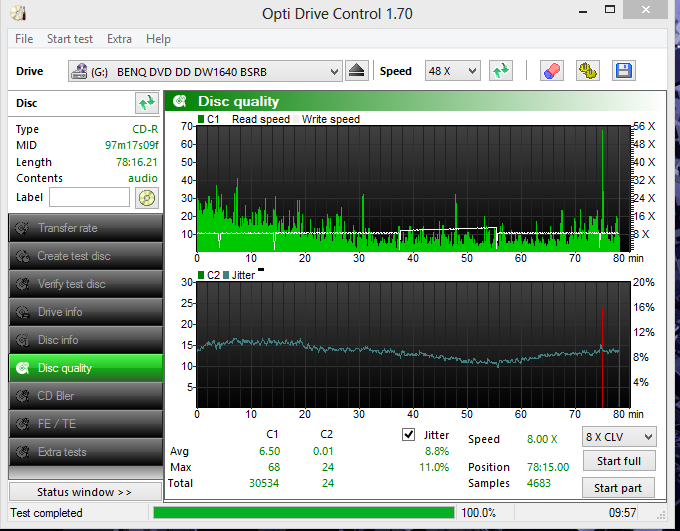Click the Samples value 4683
This screenshot has width=680, height=531.
(x=539, y=483)
